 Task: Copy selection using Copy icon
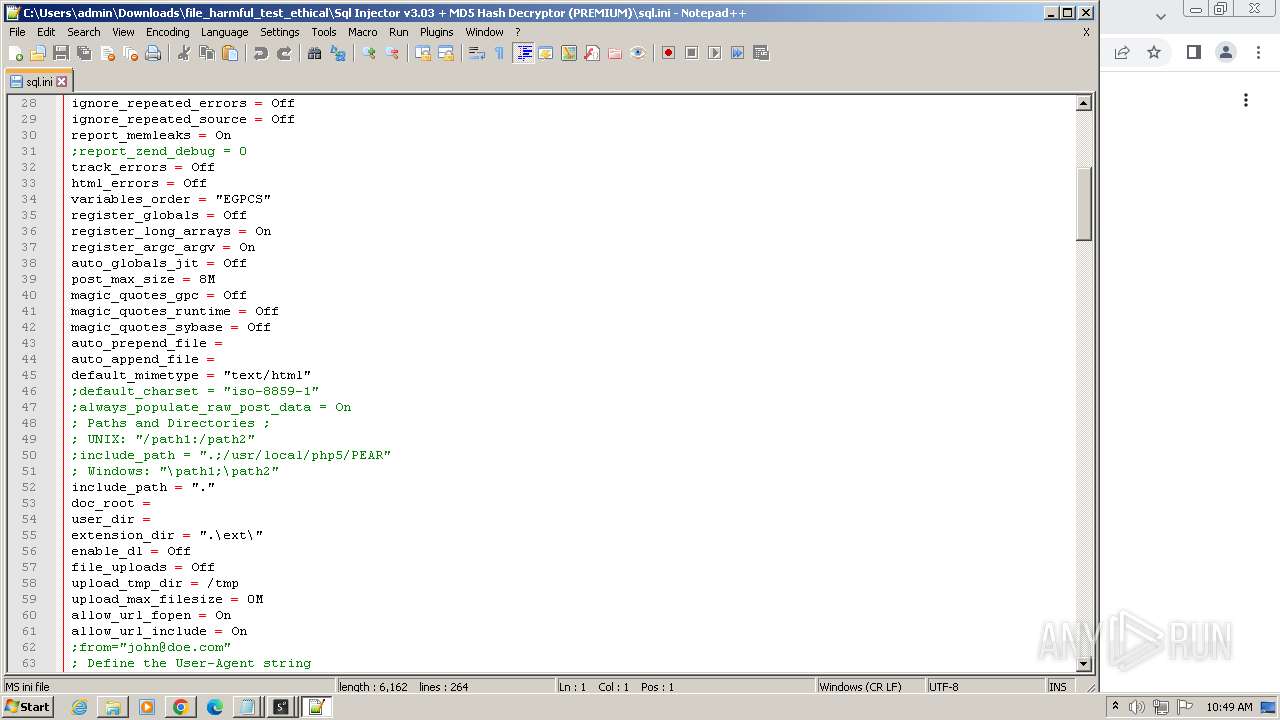[x=207, y=53]
